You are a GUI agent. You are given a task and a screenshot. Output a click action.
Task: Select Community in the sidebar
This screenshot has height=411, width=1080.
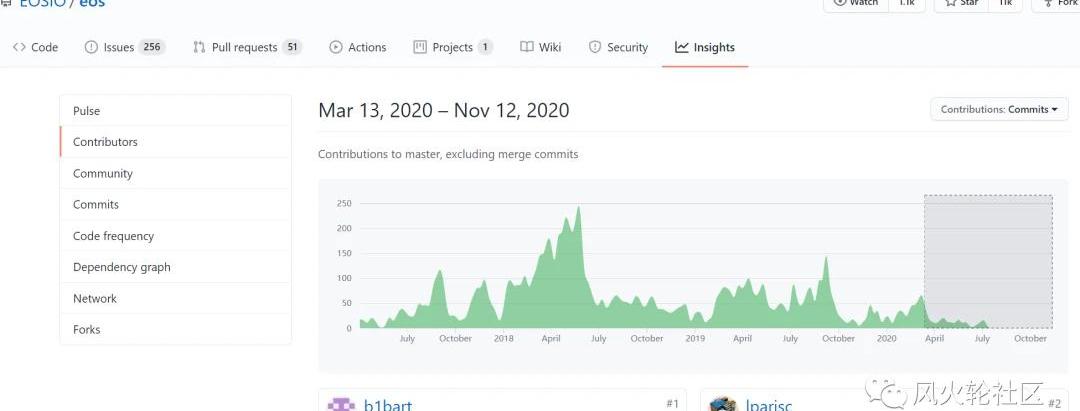[x=103, y=173]
